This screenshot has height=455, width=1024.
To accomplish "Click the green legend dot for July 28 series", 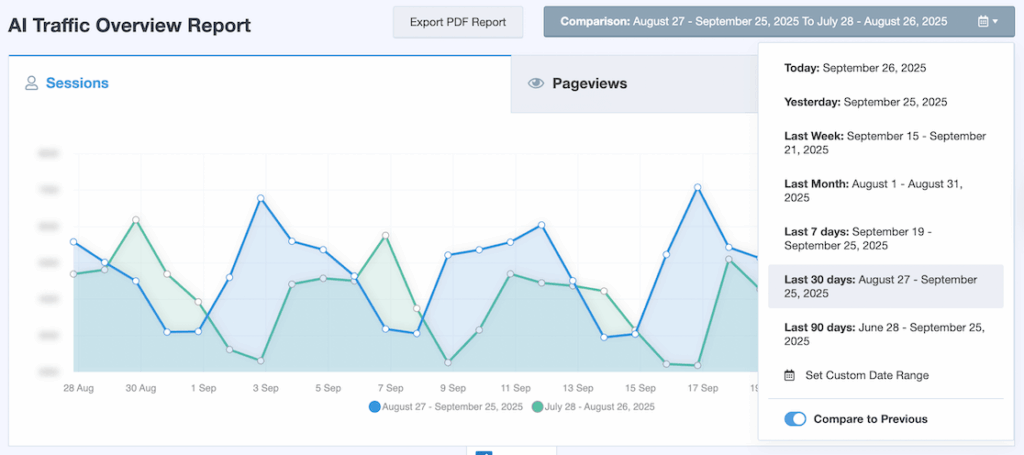I will tap(538, 407).
